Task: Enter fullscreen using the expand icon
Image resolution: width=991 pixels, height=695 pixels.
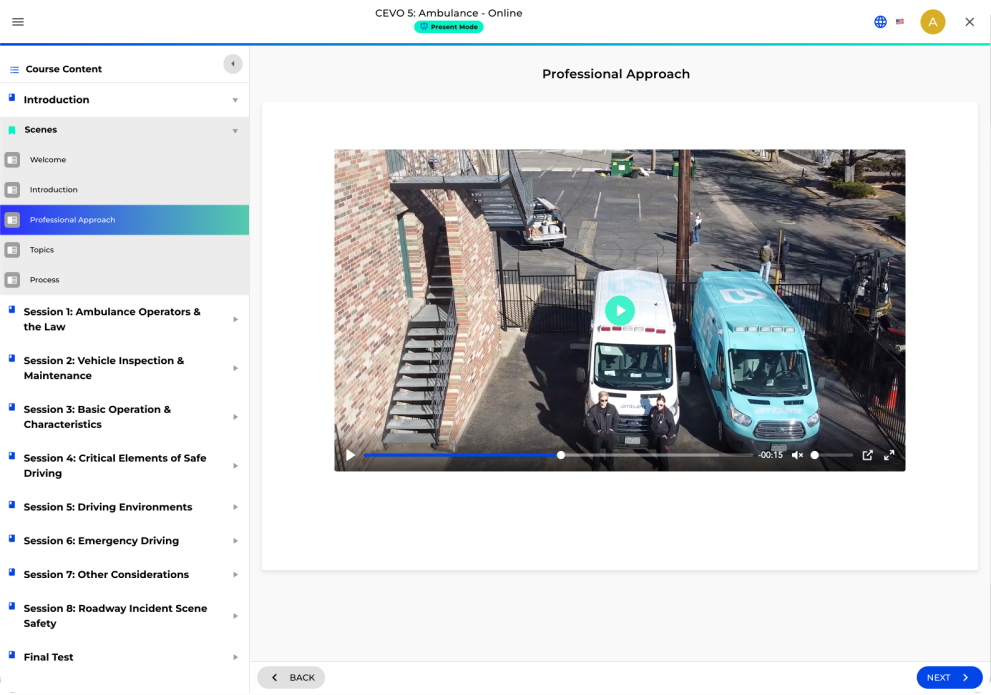Action: pyautogui.click(x=889, y=455)
